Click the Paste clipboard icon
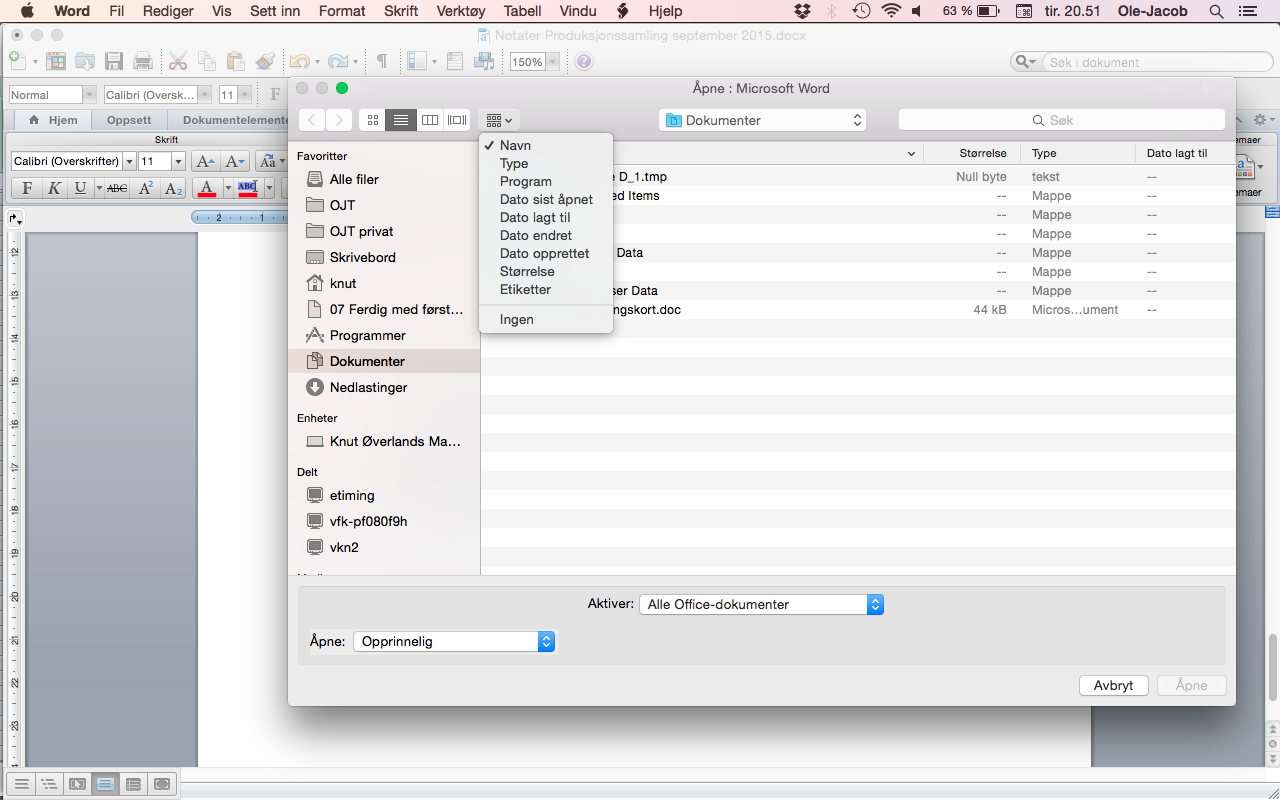The height and width of the screenshot is (800, 1280). click(236, 61)
